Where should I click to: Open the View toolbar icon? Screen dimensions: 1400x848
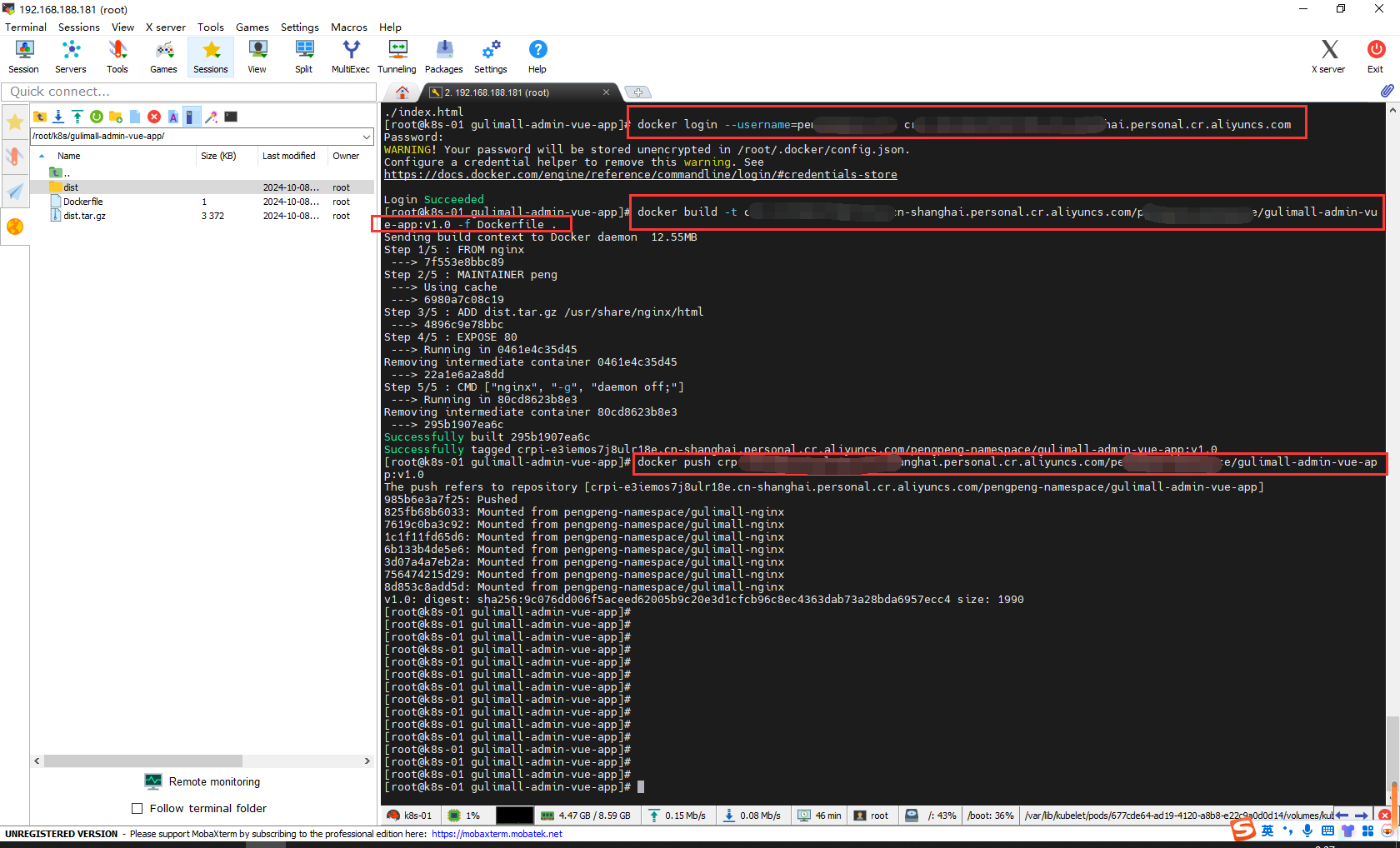point(257,57)
